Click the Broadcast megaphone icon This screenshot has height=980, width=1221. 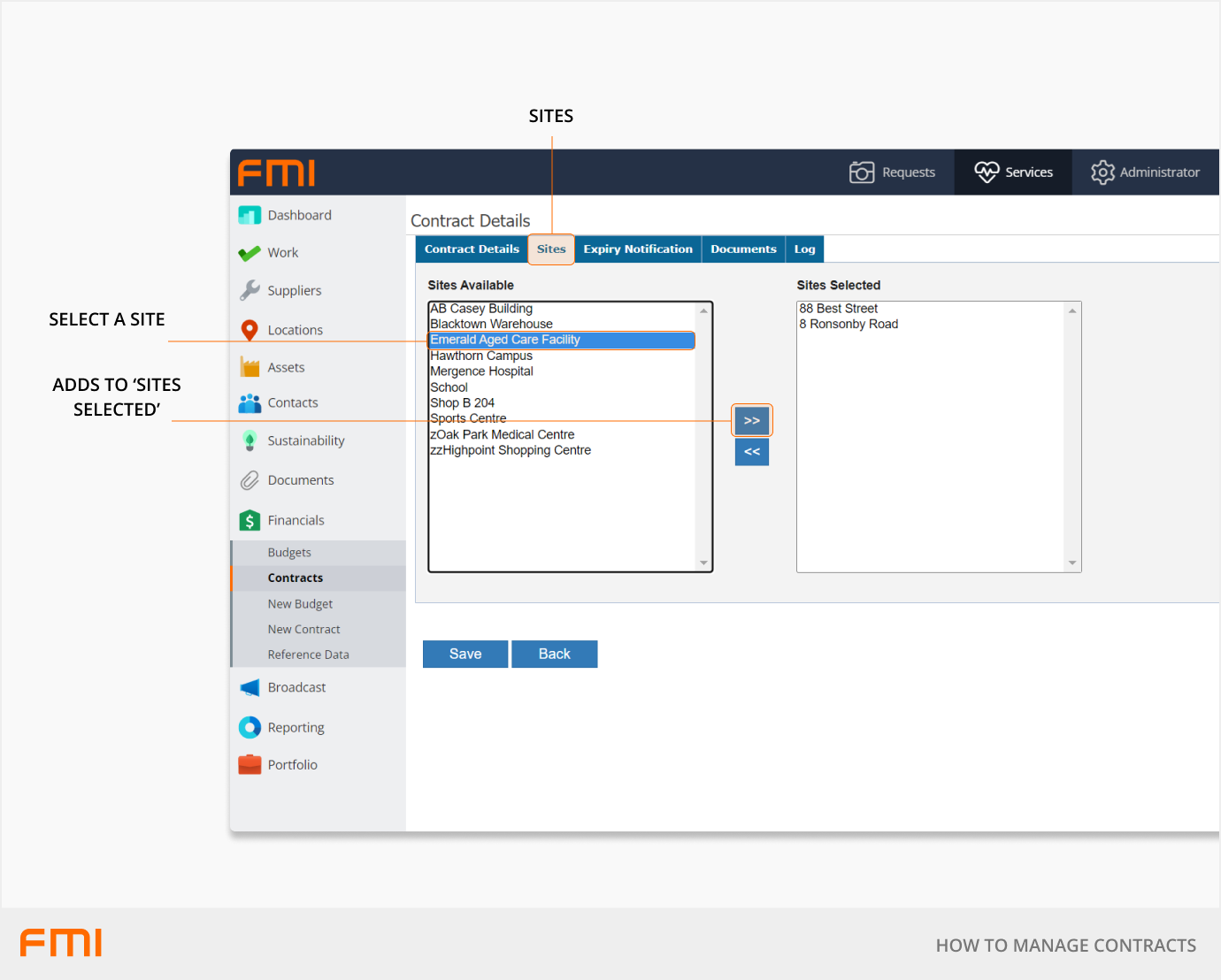coord(250,687)
